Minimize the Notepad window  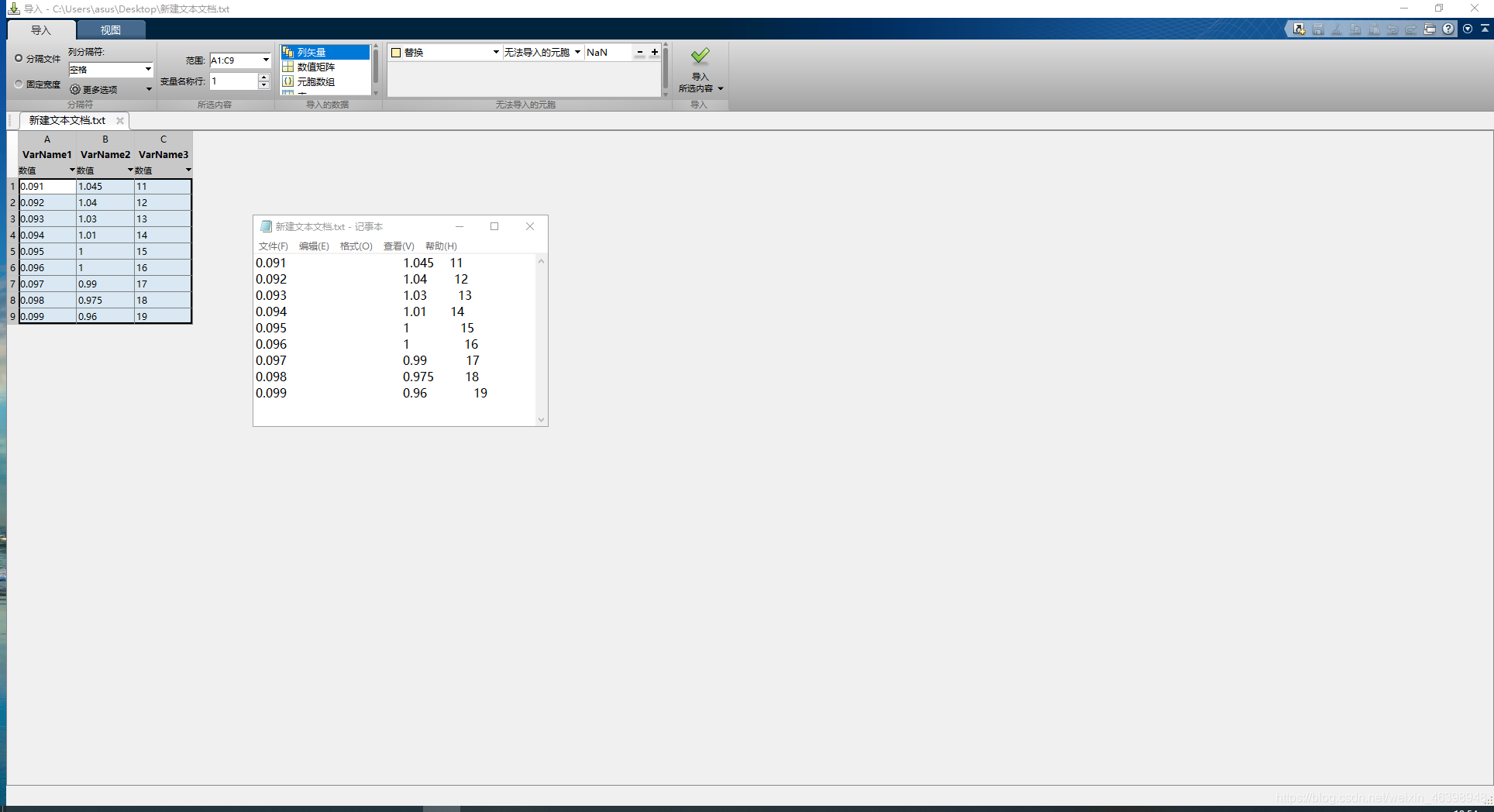coord(460,226)
